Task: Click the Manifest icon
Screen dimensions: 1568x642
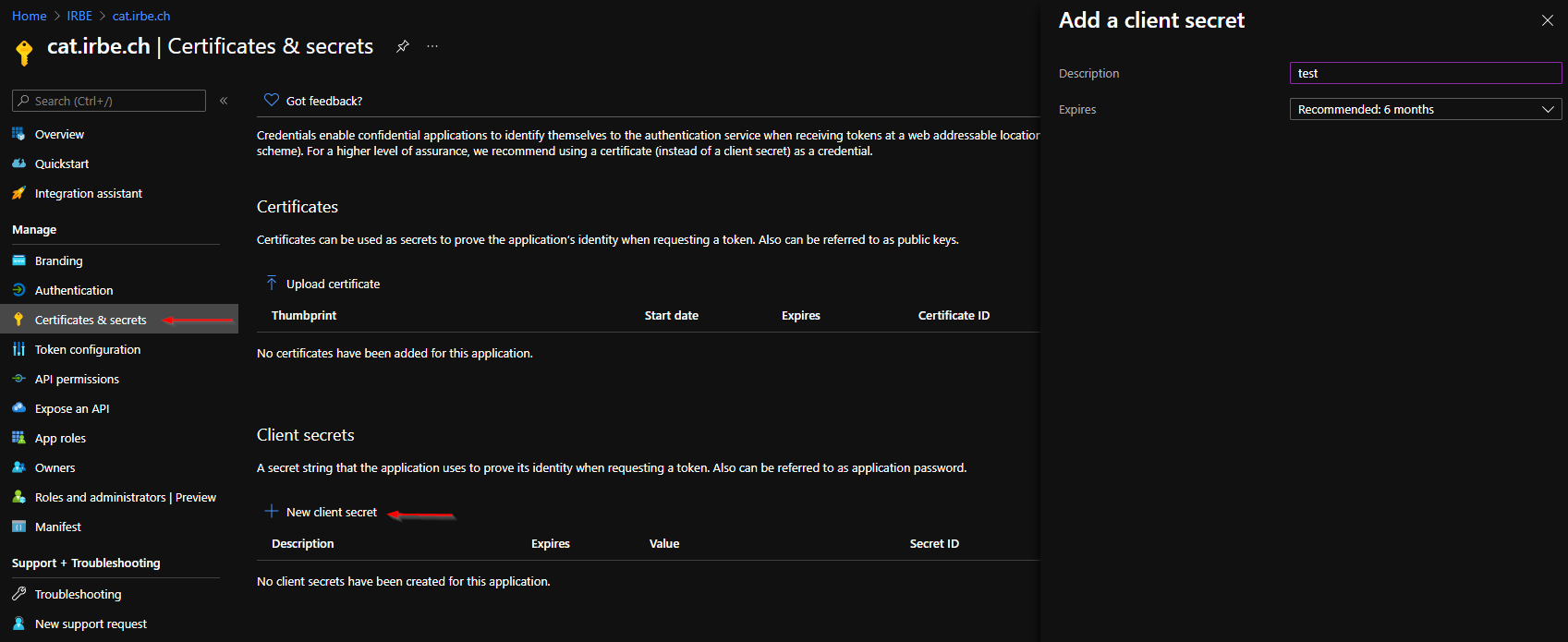Action: [18, 527]
